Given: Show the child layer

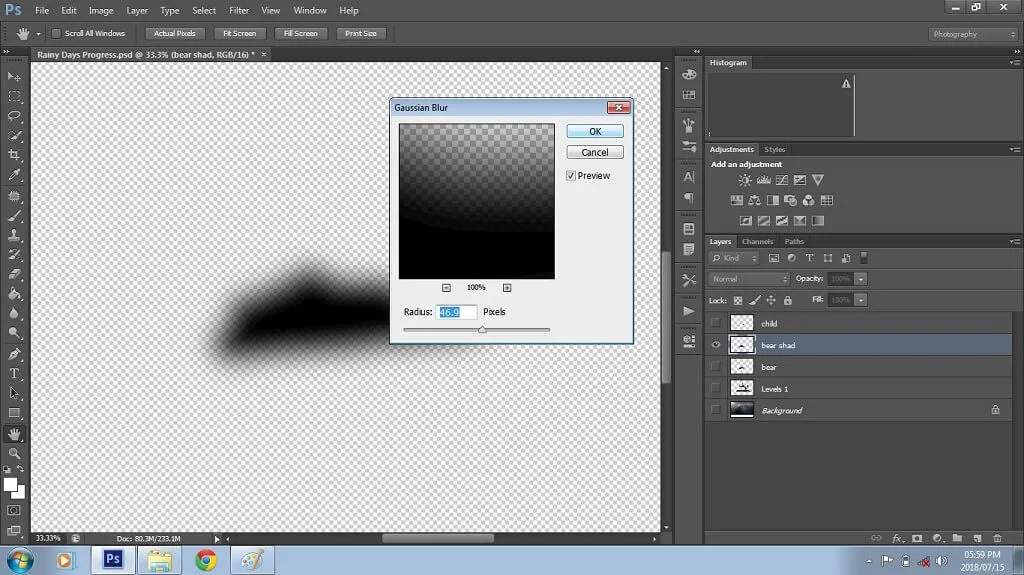Looking at the screenshot, I should click(x=716, y=323).
